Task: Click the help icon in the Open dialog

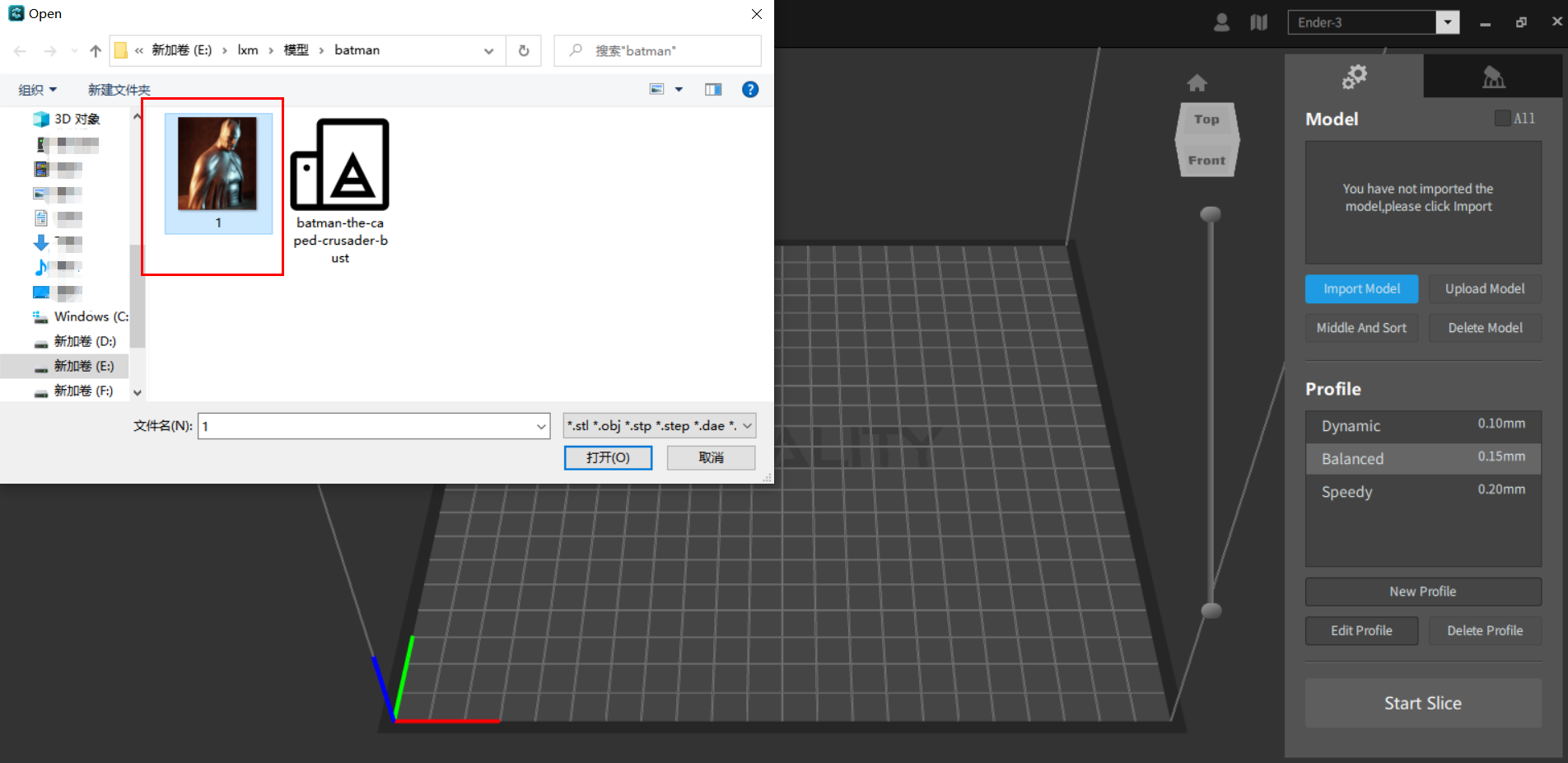Action: point(750,89)
